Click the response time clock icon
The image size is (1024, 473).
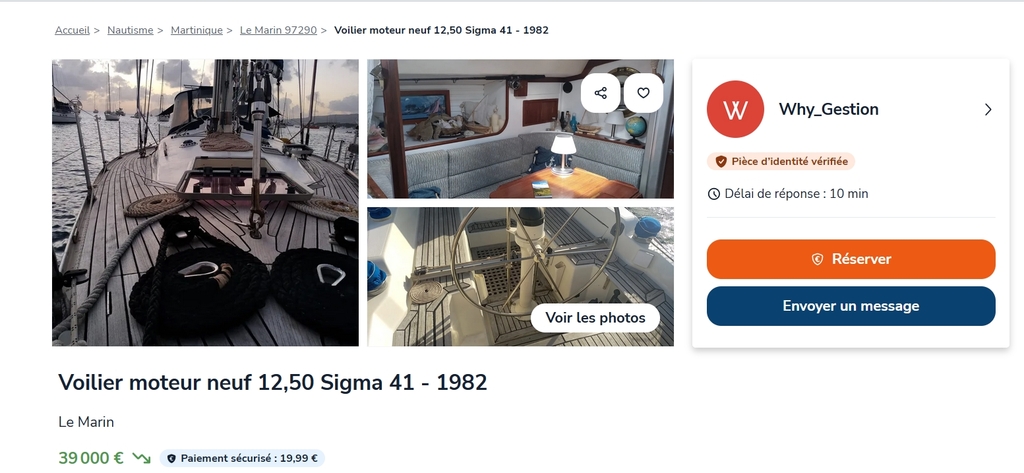[714, 194]
